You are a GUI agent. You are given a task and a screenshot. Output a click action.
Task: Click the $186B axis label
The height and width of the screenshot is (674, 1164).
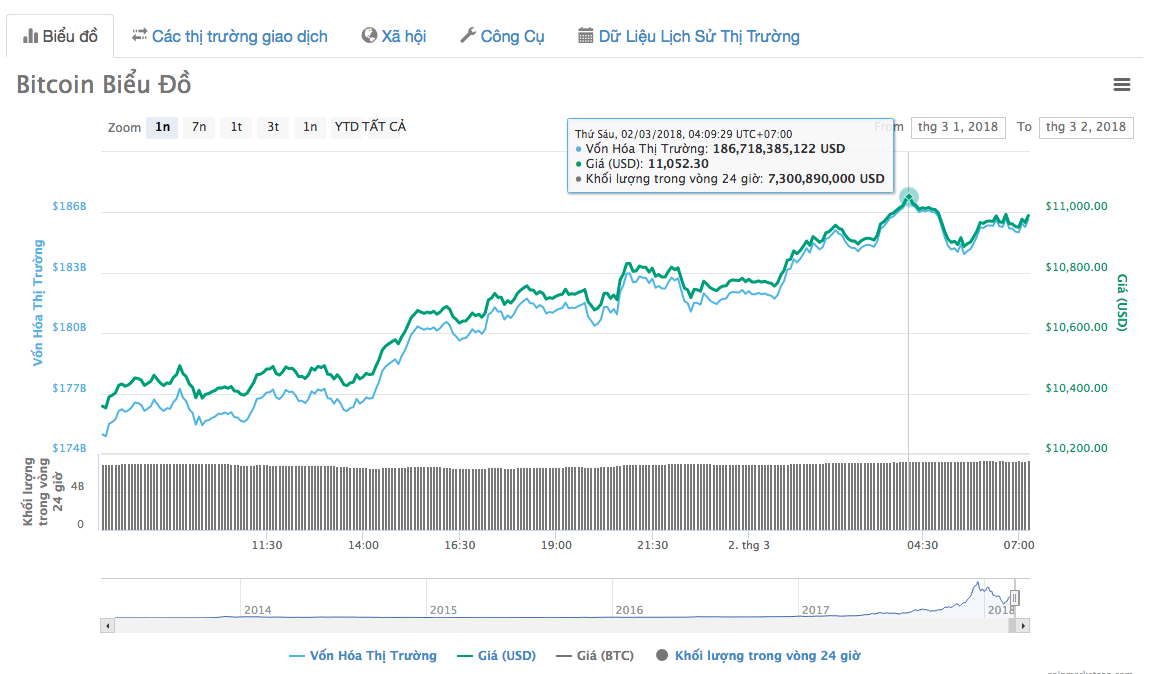69,206
